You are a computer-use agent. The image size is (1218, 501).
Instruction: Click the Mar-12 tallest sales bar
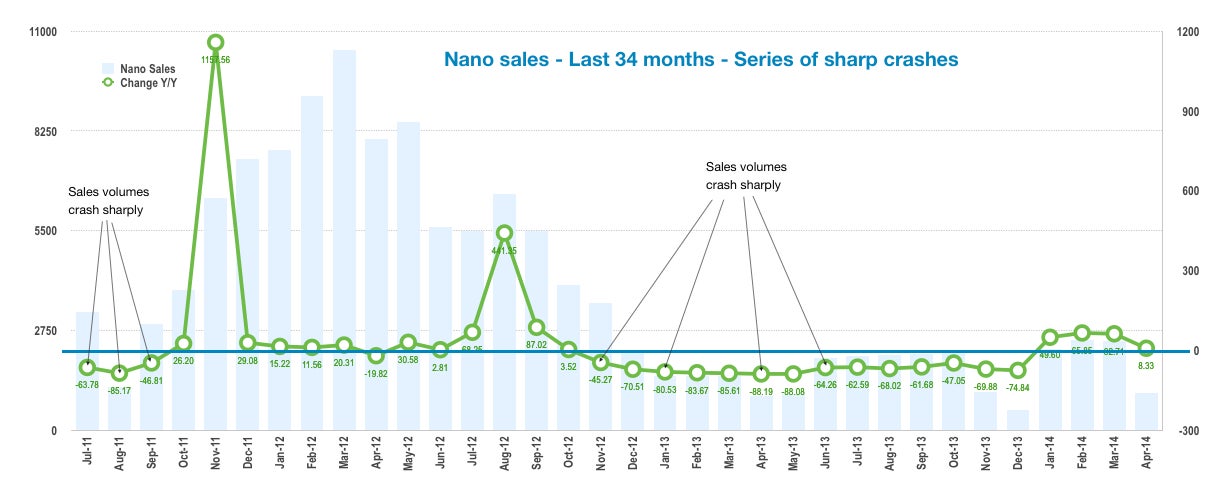(x=344, y=240)
